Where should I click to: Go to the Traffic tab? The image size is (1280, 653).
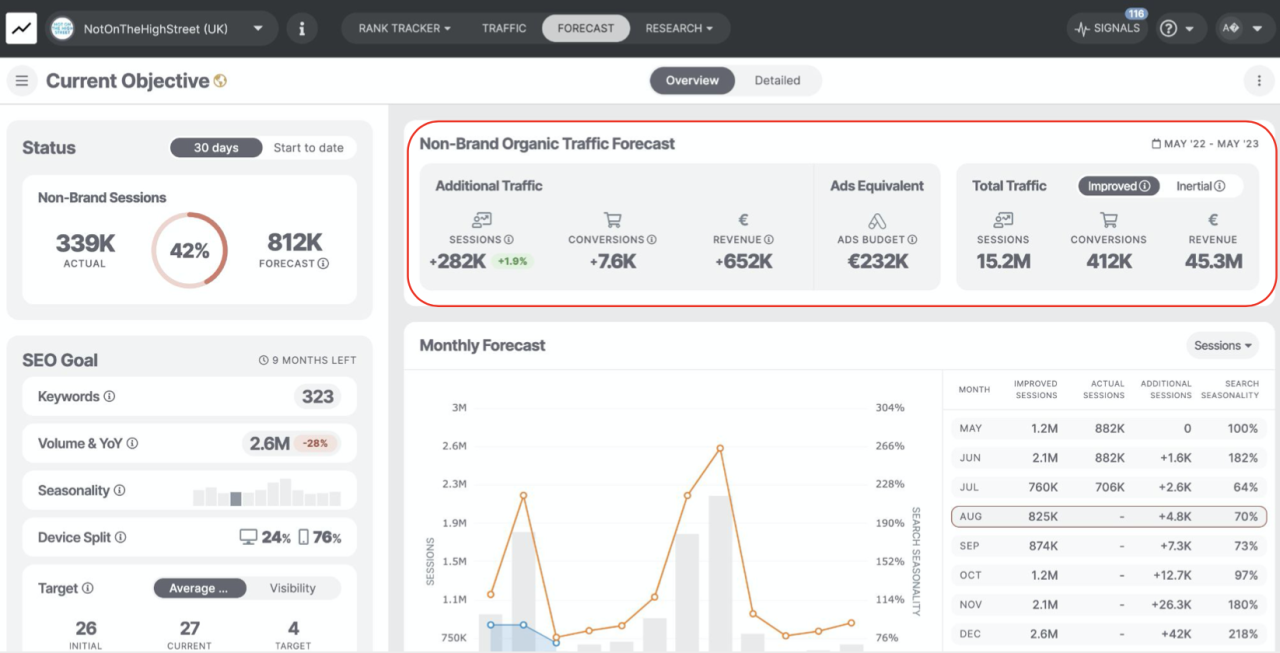tap(504, 28)
